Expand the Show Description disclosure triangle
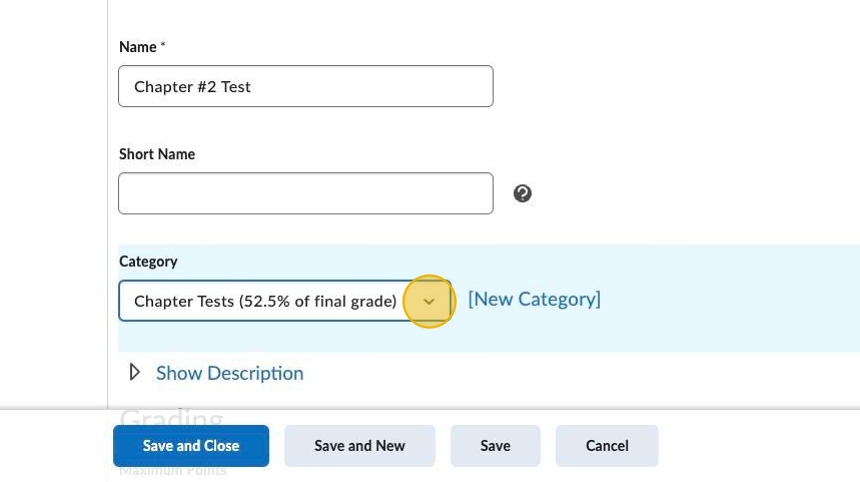The height and width of the screenshot is (482, 860). [135, 373]
